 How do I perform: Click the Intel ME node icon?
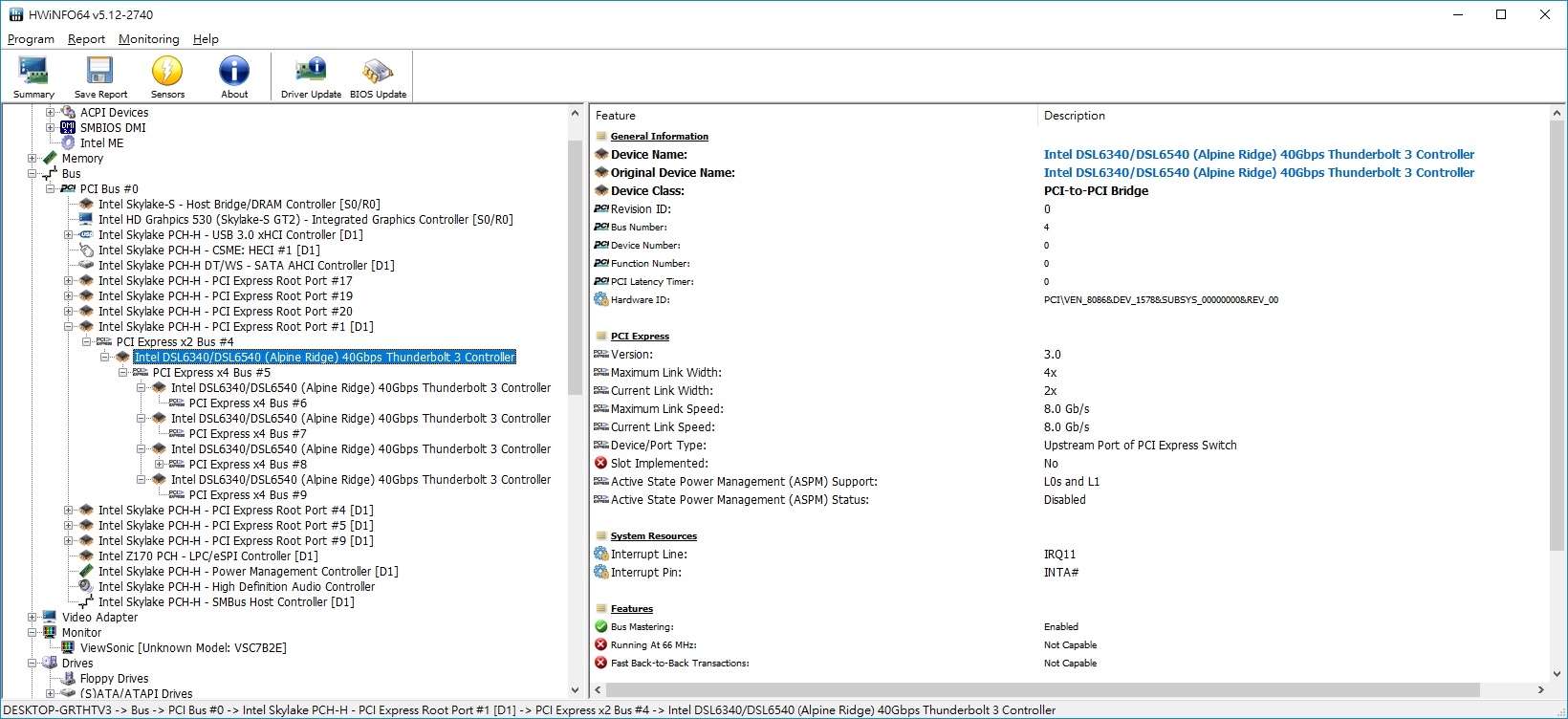click(x=68, y=142)
